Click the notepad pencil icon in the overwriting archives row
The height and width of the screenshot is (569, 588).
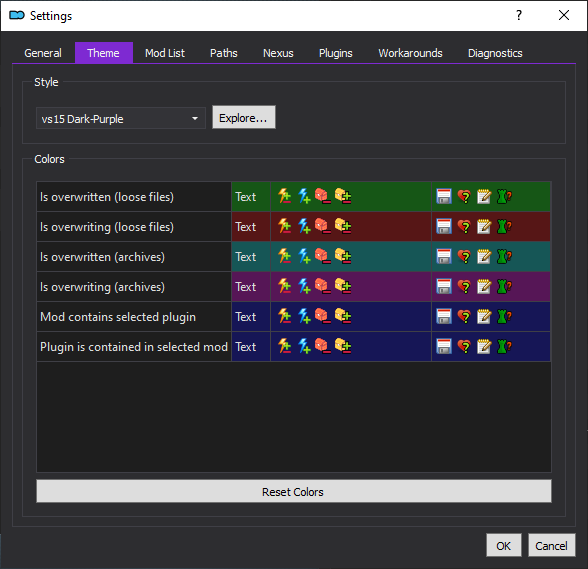[484, 286]
